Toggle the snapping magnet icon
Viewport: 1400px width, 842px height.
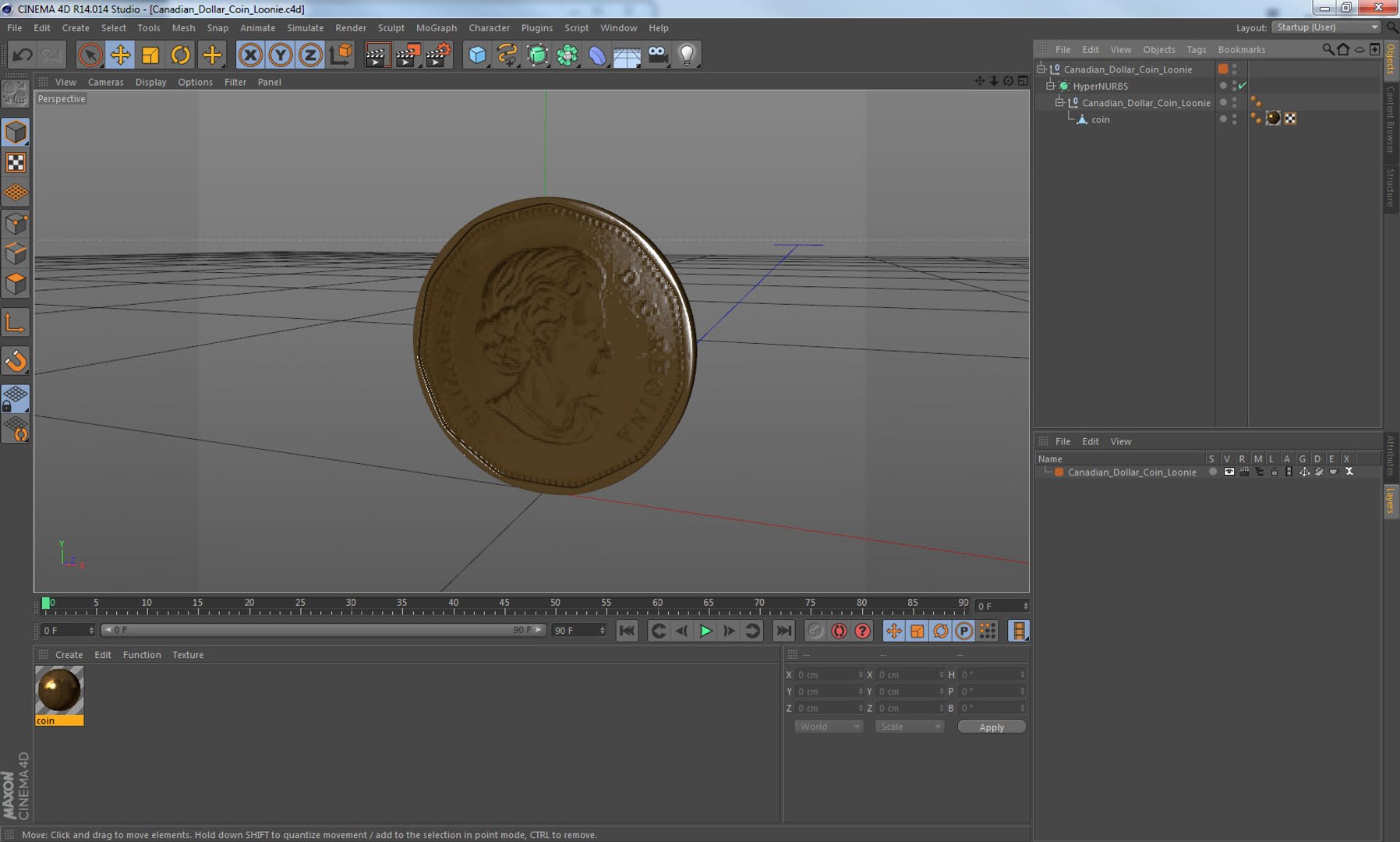16,360
